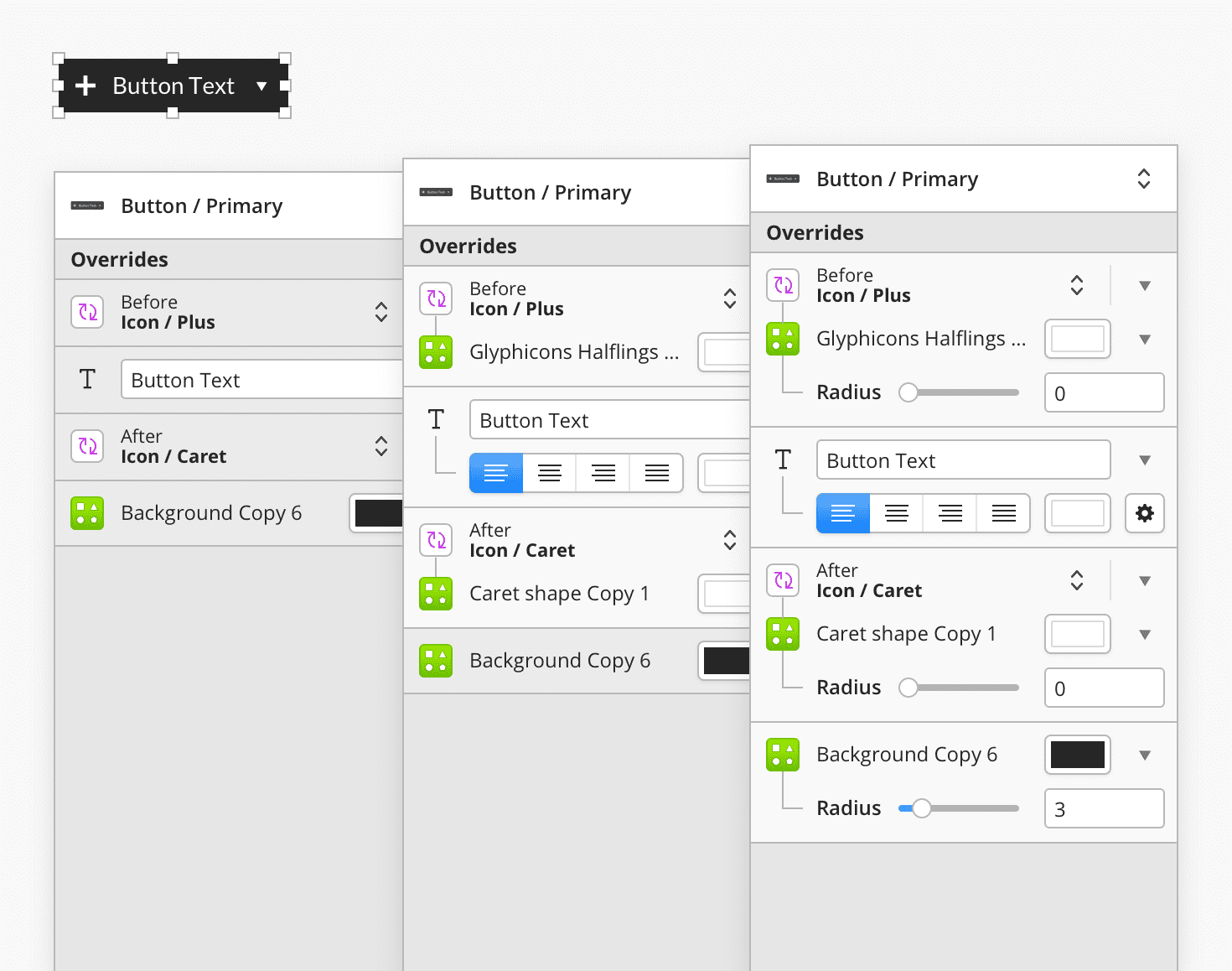Click the symbol swap icon for Before Icon / Plus in right panel
Screen dimensions: 1232x971
coord(783,285)
